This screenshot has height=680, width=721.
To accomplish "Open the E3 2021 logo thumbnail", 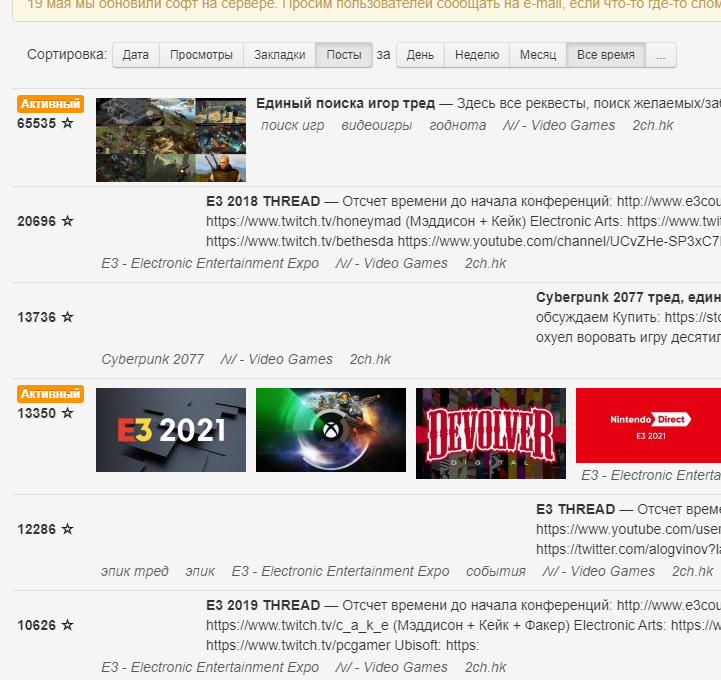I will click(x=171, y=430).
